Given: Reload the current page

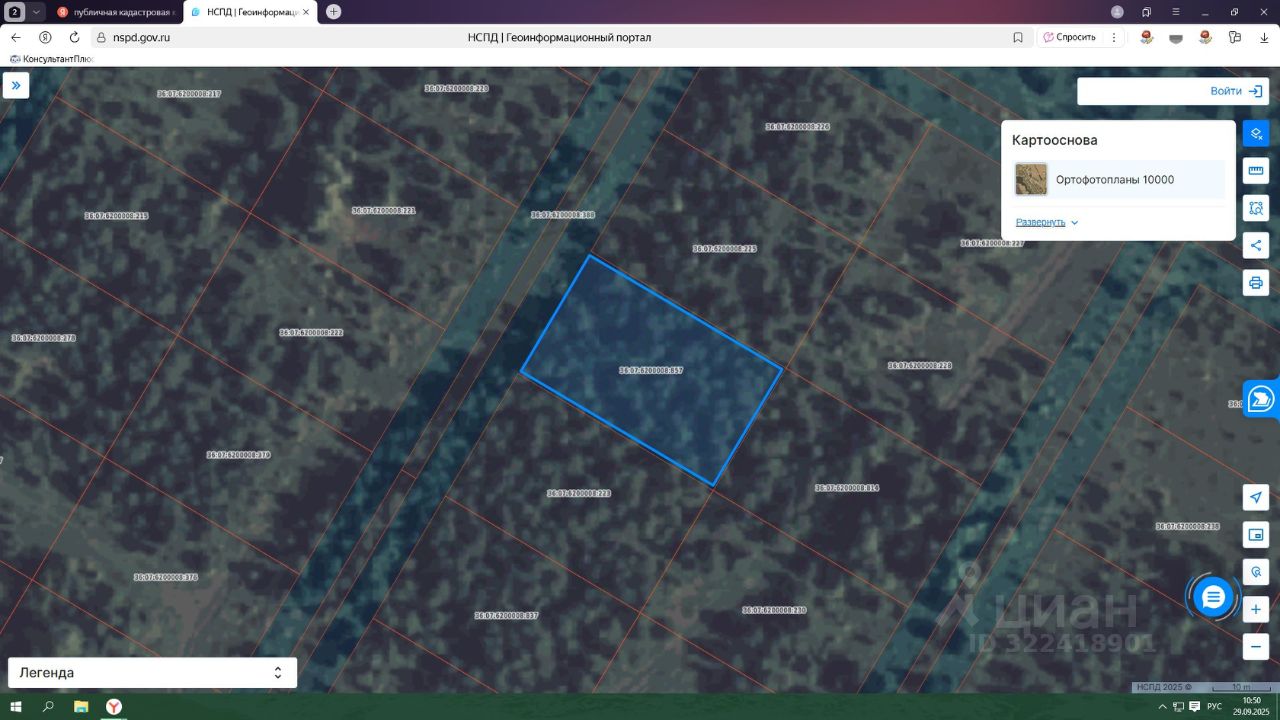Looking at the screenshot, I should (74, 37).
